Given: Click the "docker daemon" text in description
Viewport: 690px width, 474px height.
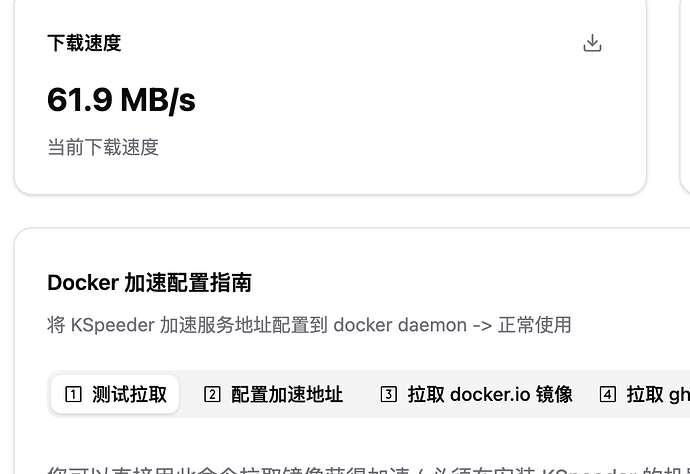Looking at the screenshot, I should coord(400,325).
